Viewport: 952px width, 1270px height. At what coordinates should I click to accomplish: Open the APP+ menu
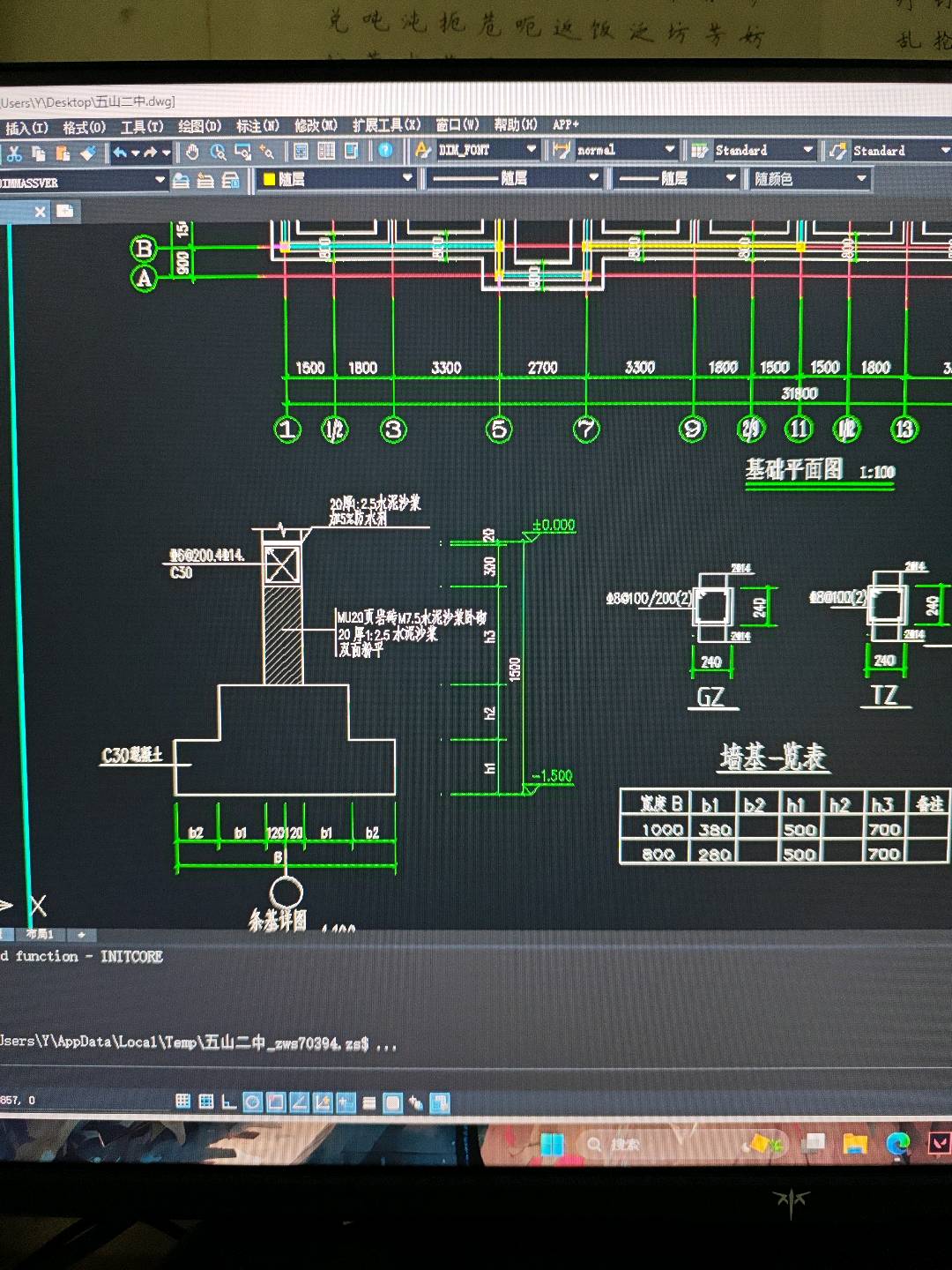(566, 124)
